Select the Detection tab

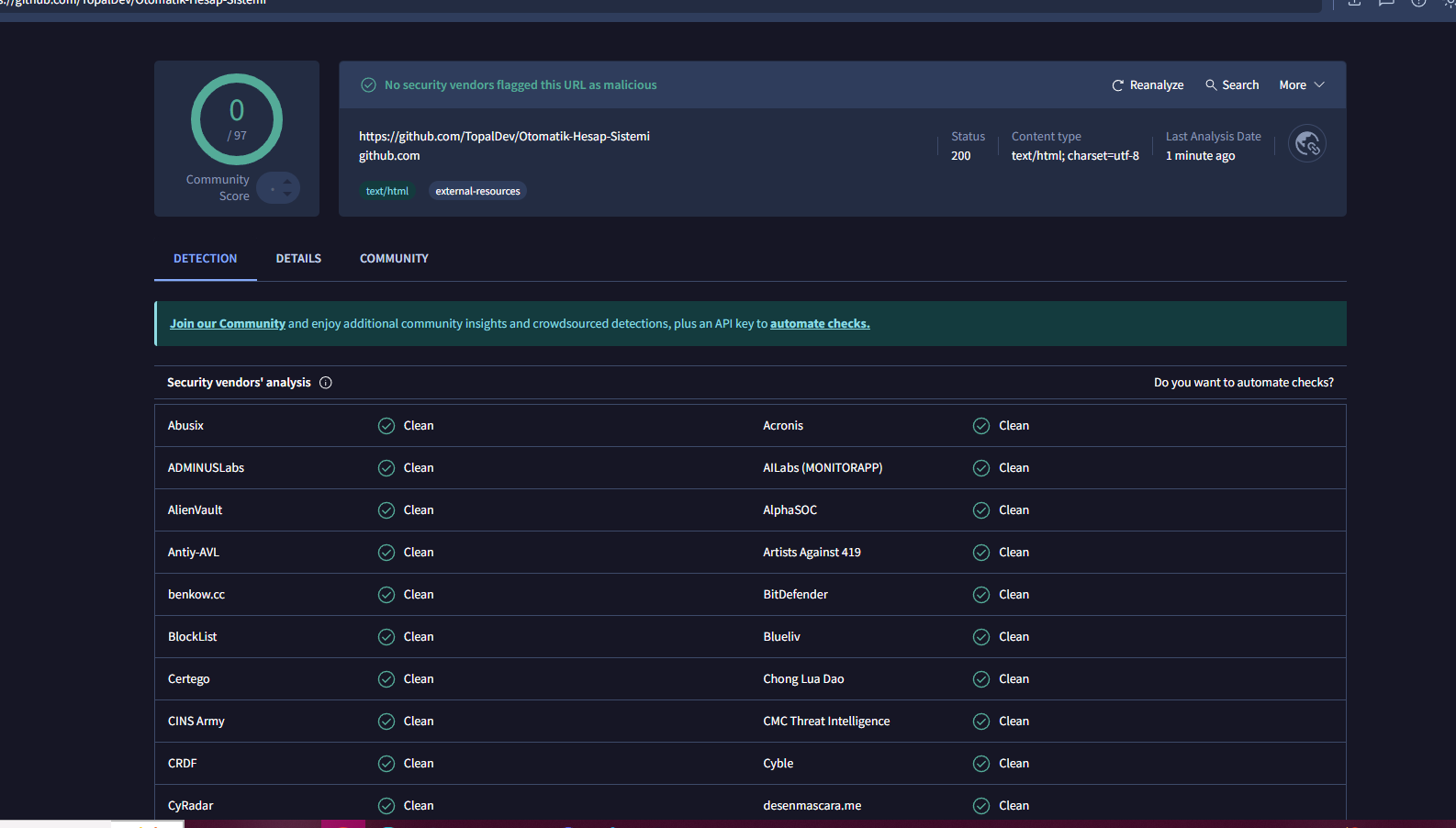[205, 259]
